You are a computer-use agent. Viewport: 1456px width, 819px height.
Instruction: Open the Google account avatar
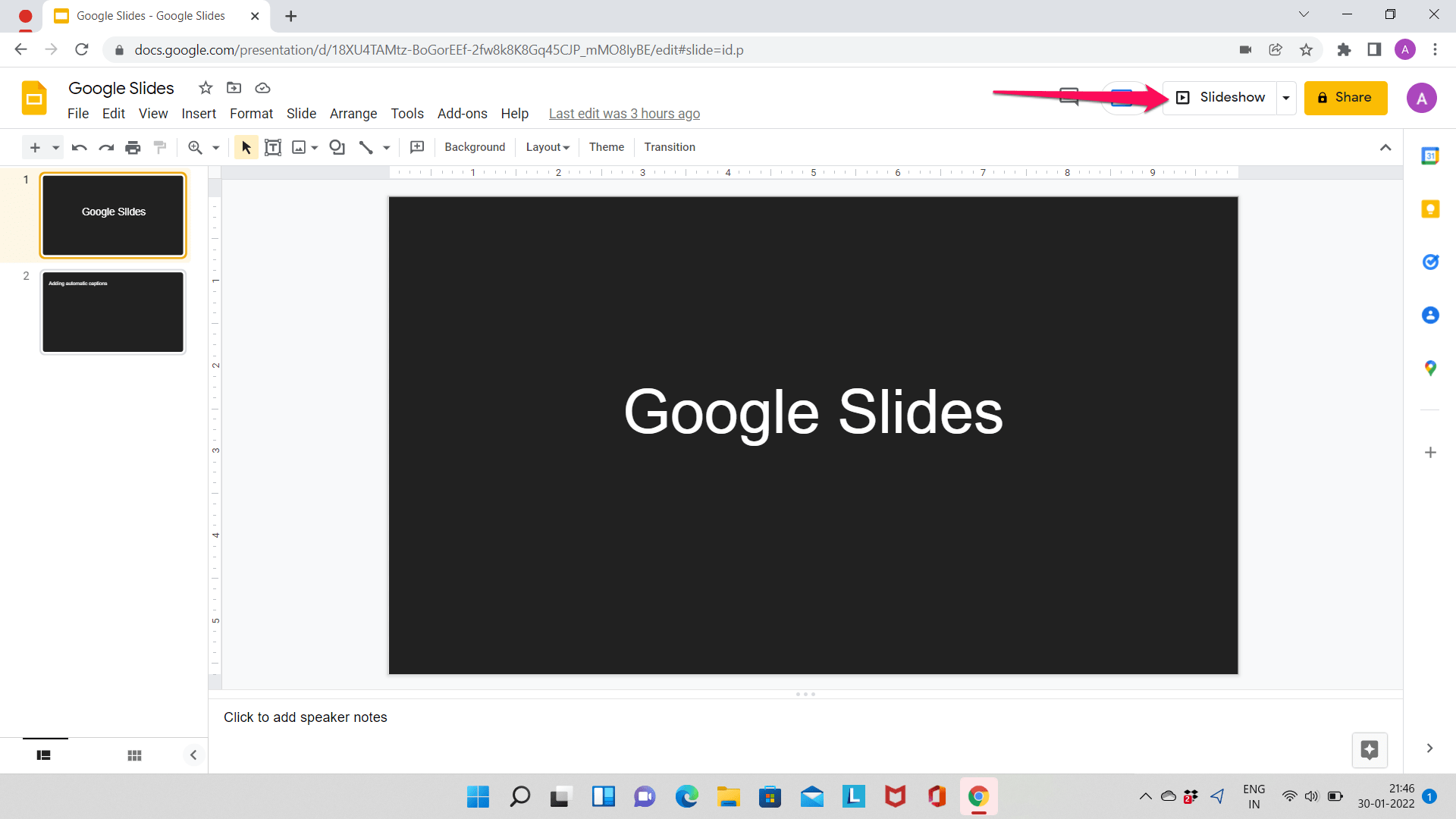coord(1421,98)
